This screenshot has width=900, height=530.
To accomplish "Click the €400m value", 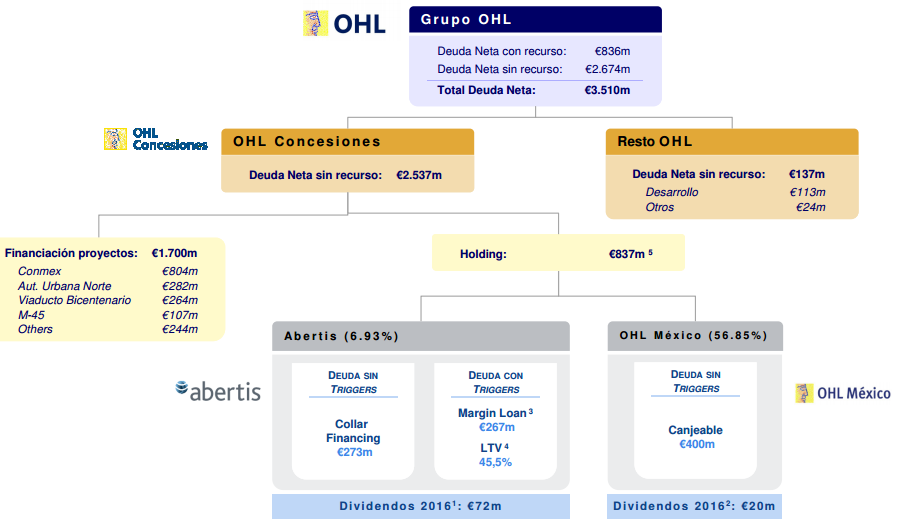I will (x=697, y=444).
